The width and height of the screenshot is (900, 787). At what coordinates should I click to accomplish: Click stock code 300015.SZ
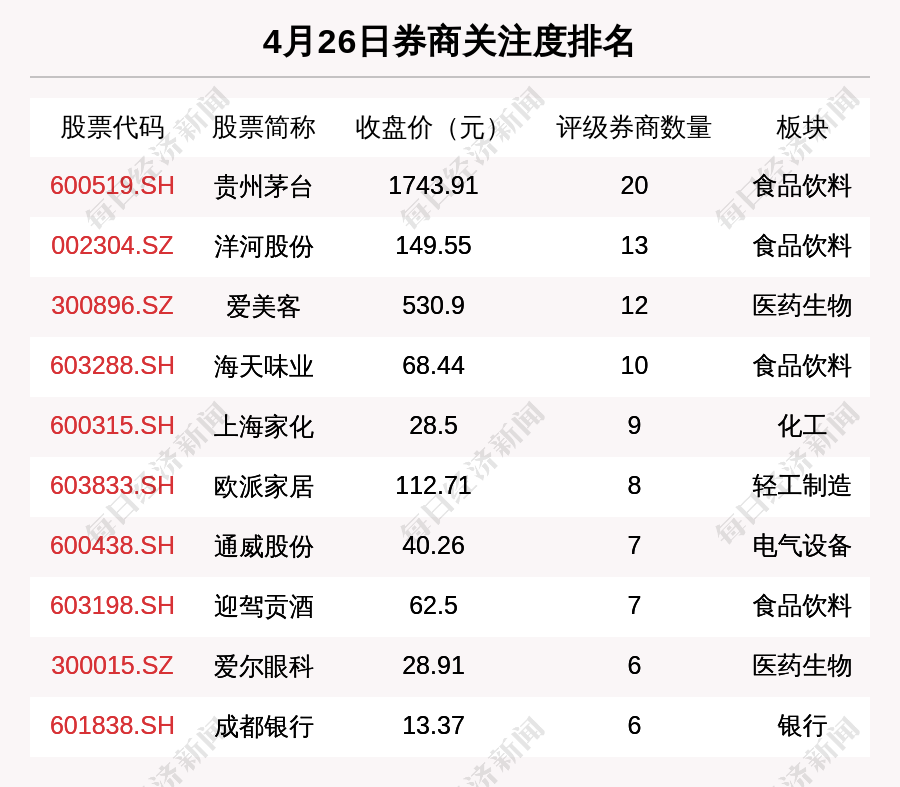point(112,666)
